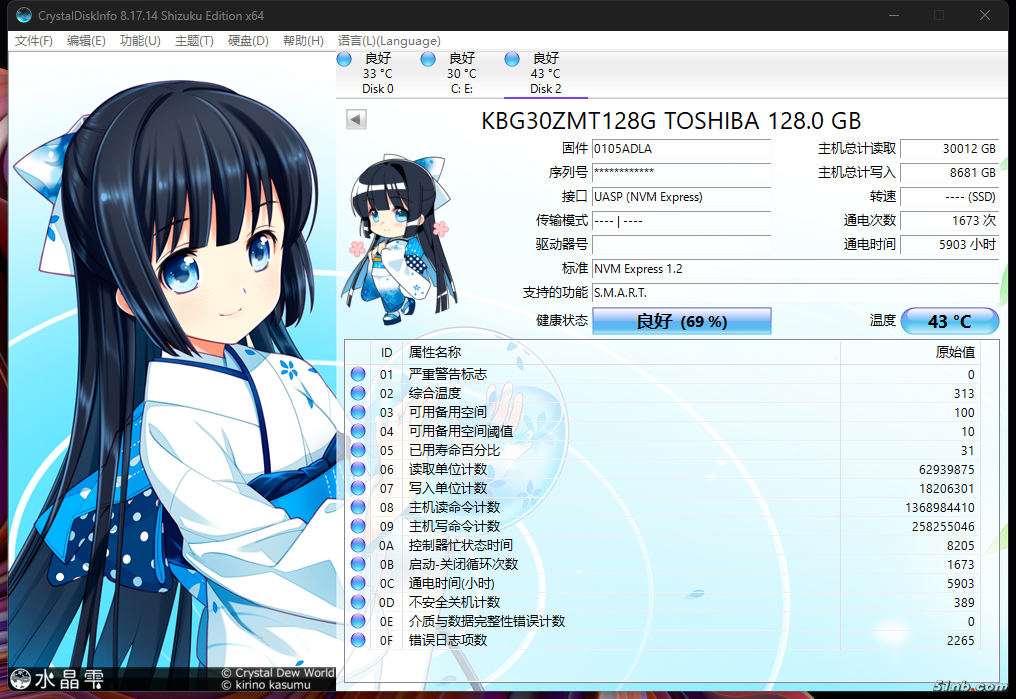This screenshot has height=699, width=1016.
Task: Click the Disk 0 health status orb
Action: [x=344, y=60]
